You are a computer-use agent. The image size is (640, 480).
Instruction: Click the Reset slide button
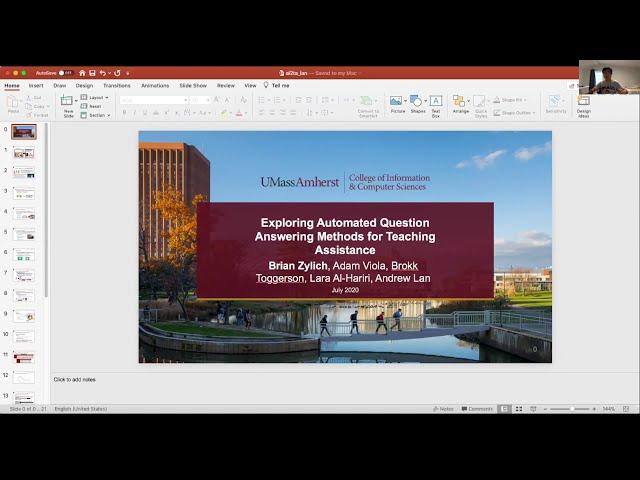coord(91,106)
